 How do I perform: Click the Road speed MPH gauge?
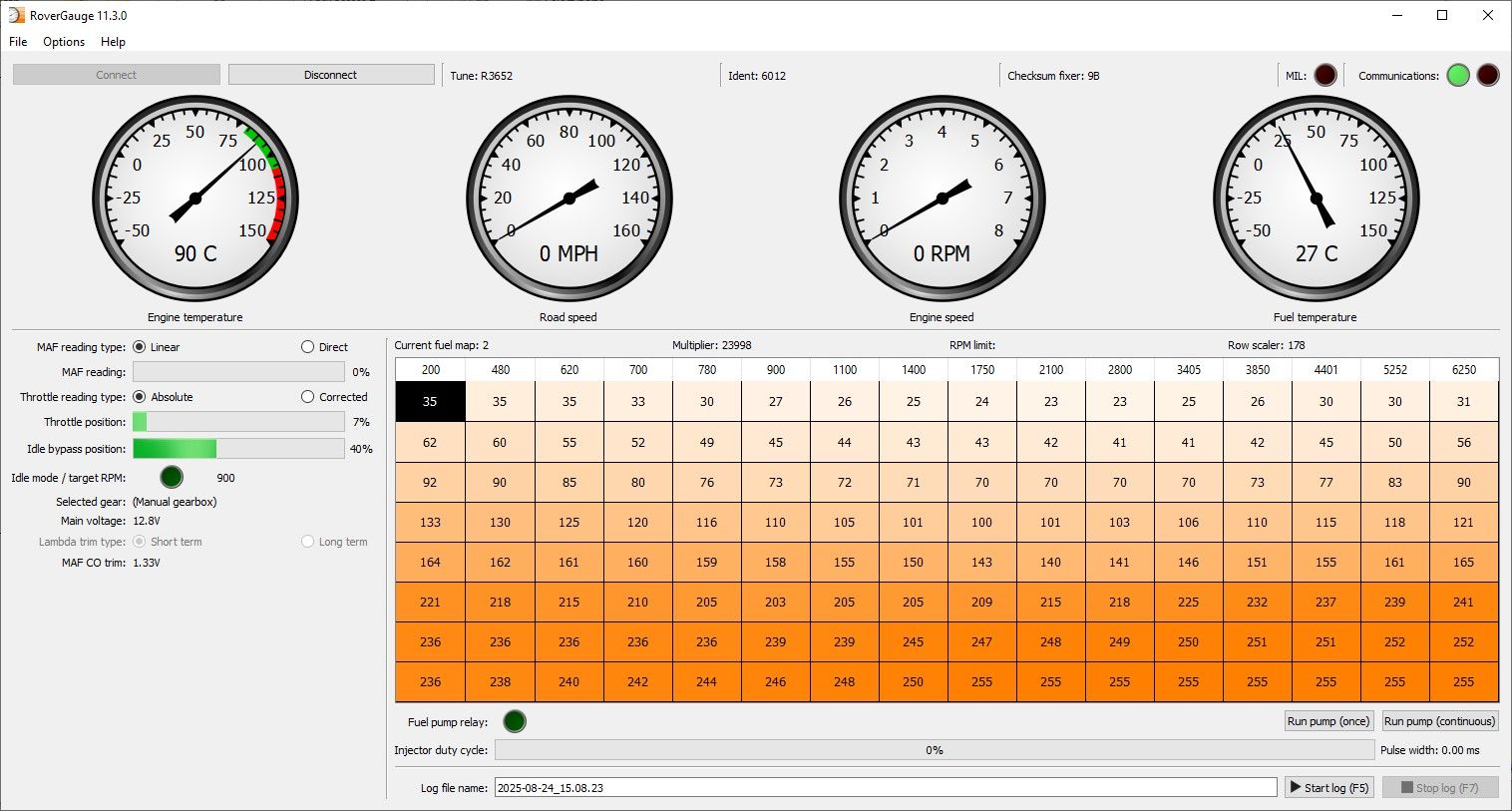(568, 199)
